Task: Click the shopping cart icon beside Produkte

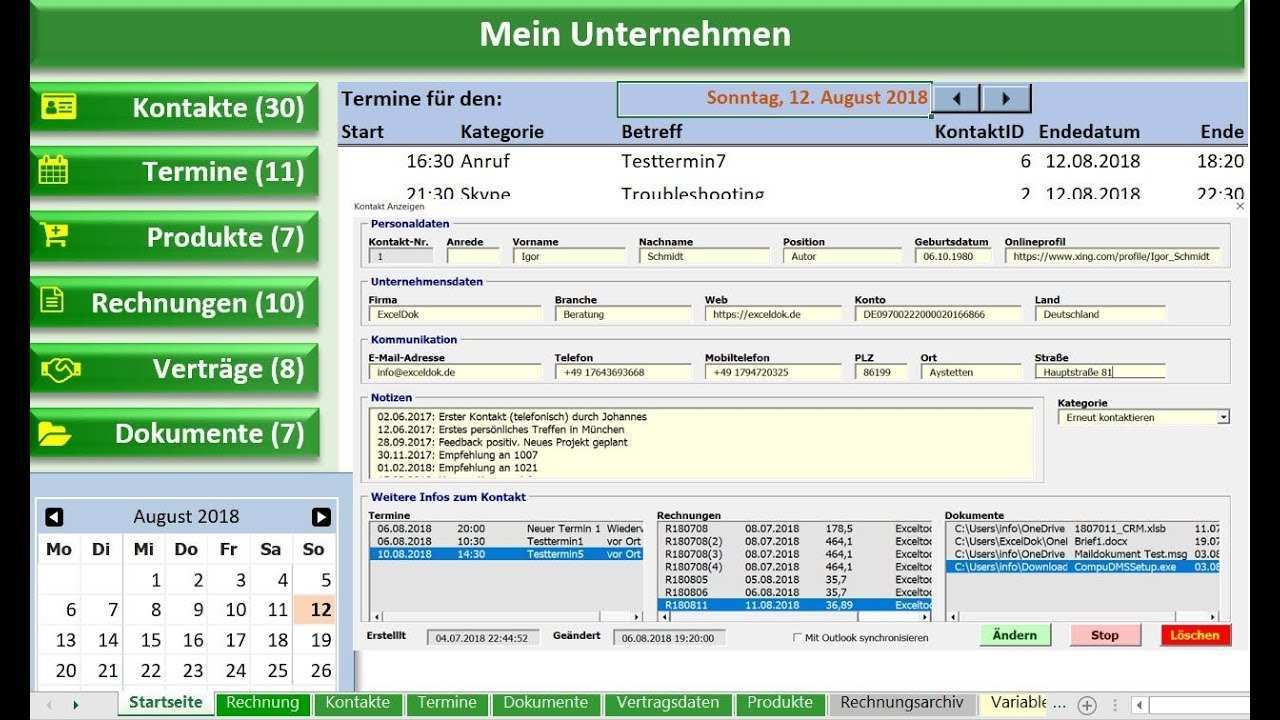Action: click(x=54, y=236)
